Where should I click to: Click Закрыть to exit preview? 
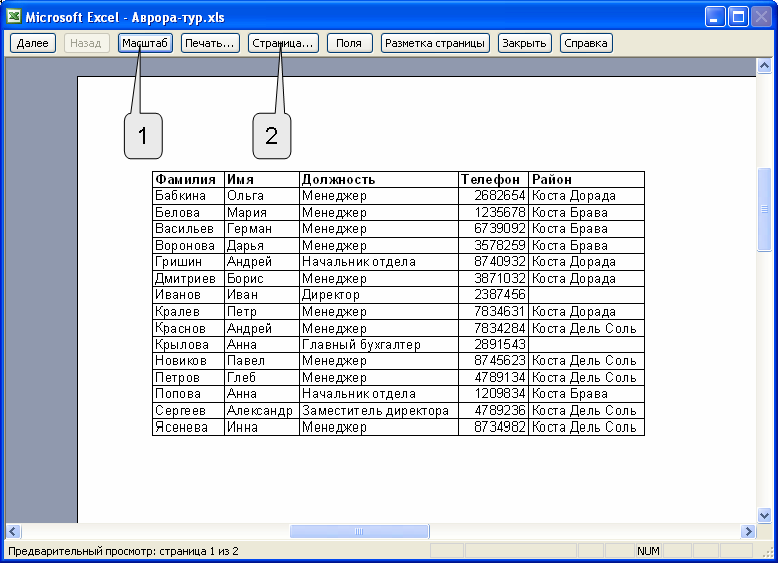(524, 43)
